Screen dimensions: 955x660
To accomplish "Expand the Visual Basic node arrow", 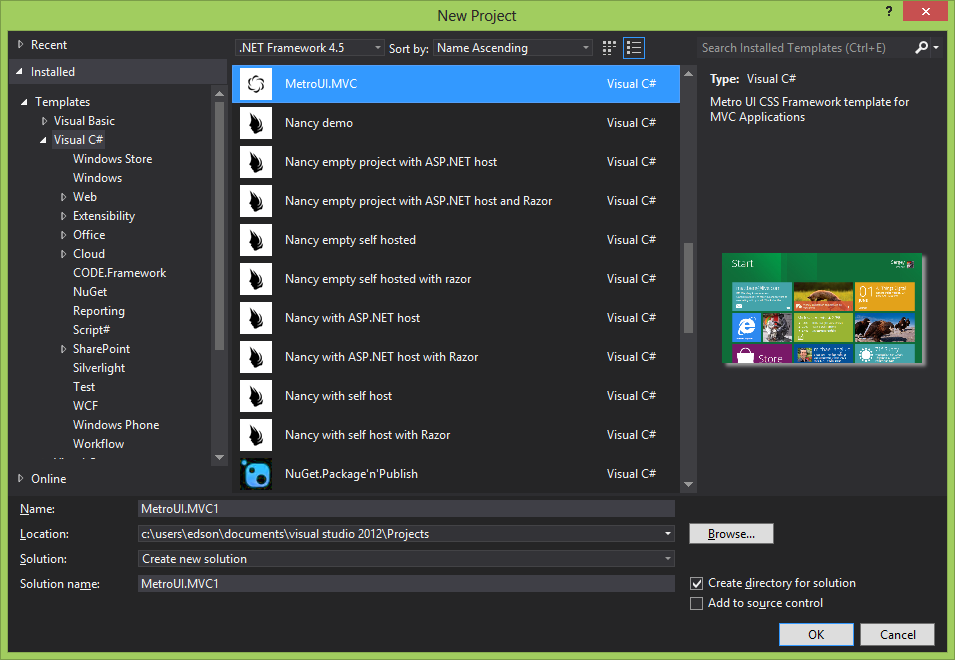I will [x=44, y=121].
